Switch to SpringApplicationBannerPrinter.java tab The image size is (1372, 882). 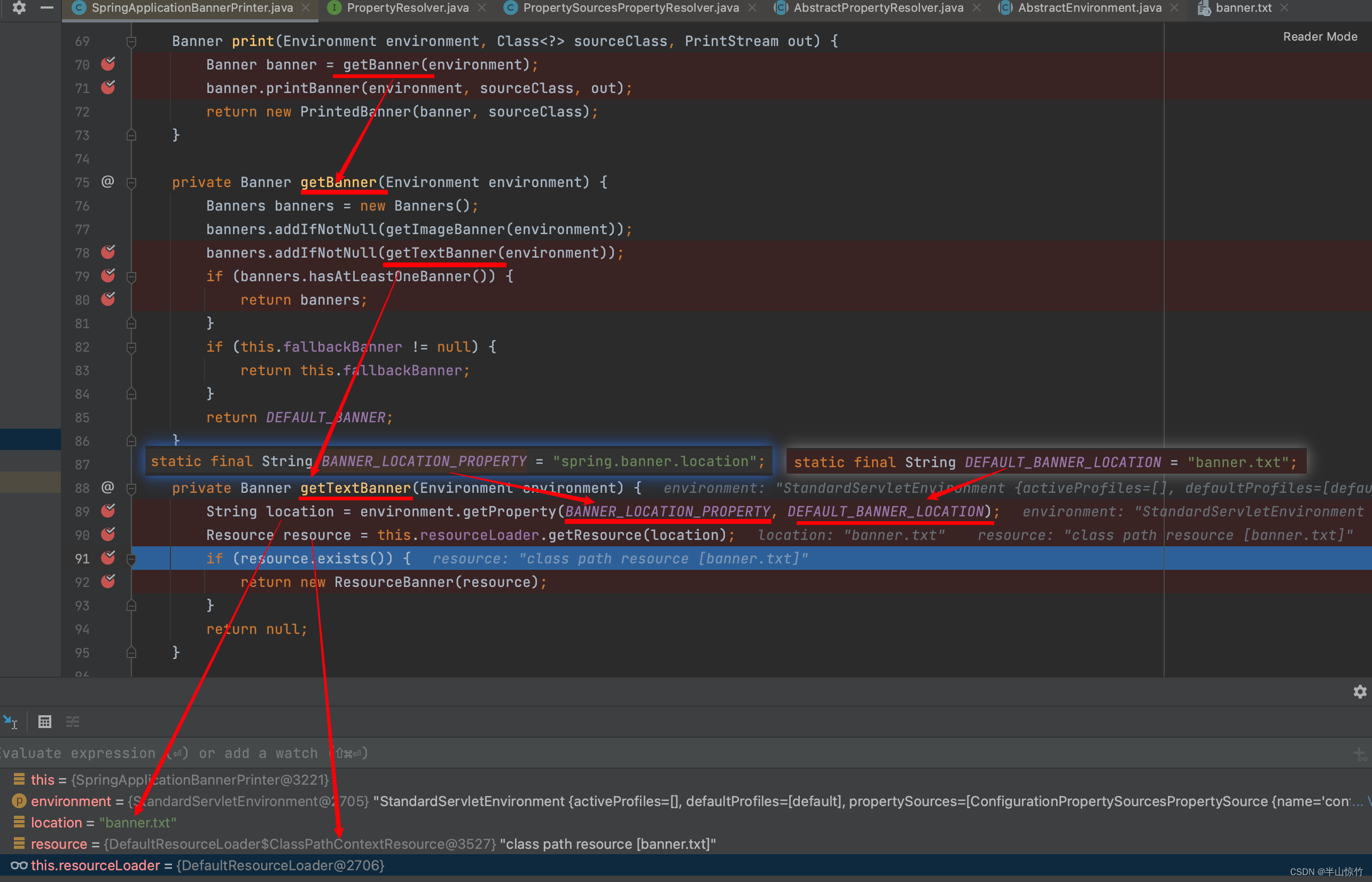coord(192,8)
